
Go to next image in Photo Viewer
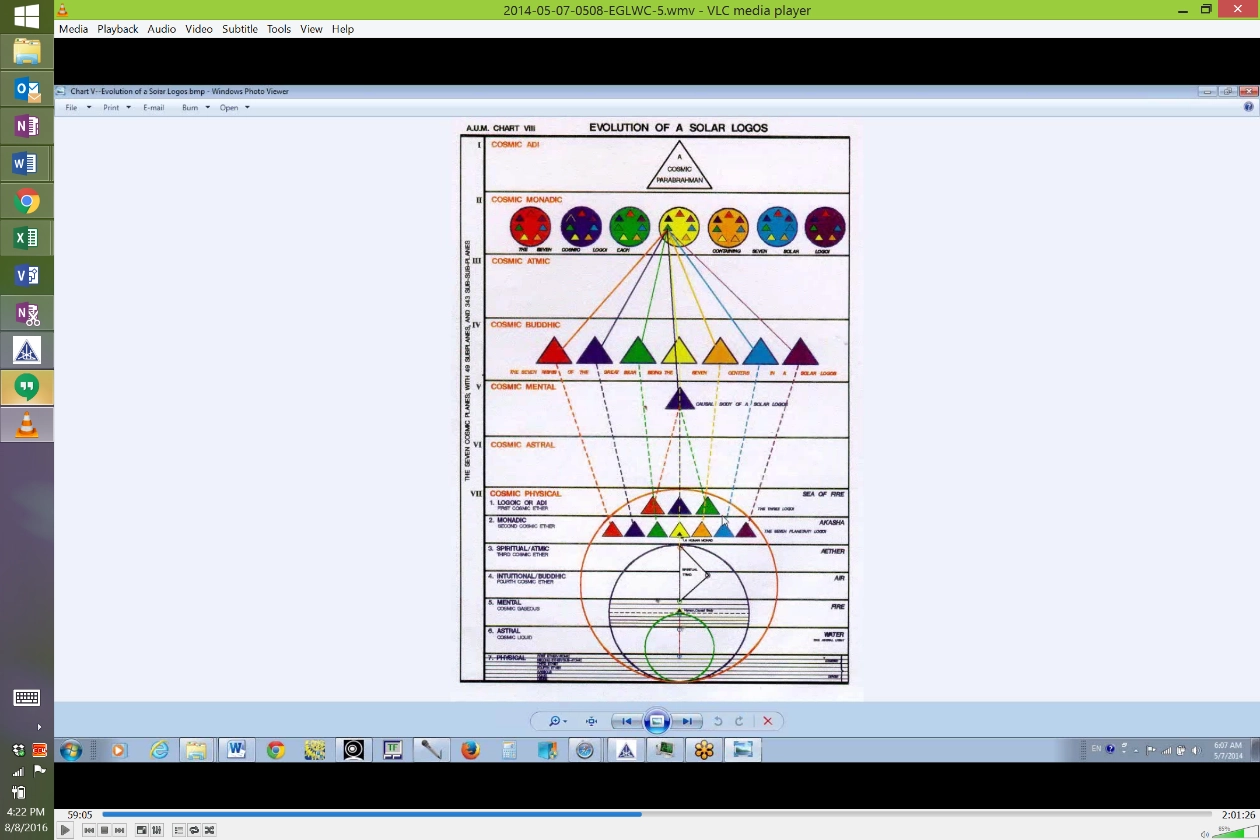(x=687, y=721)
